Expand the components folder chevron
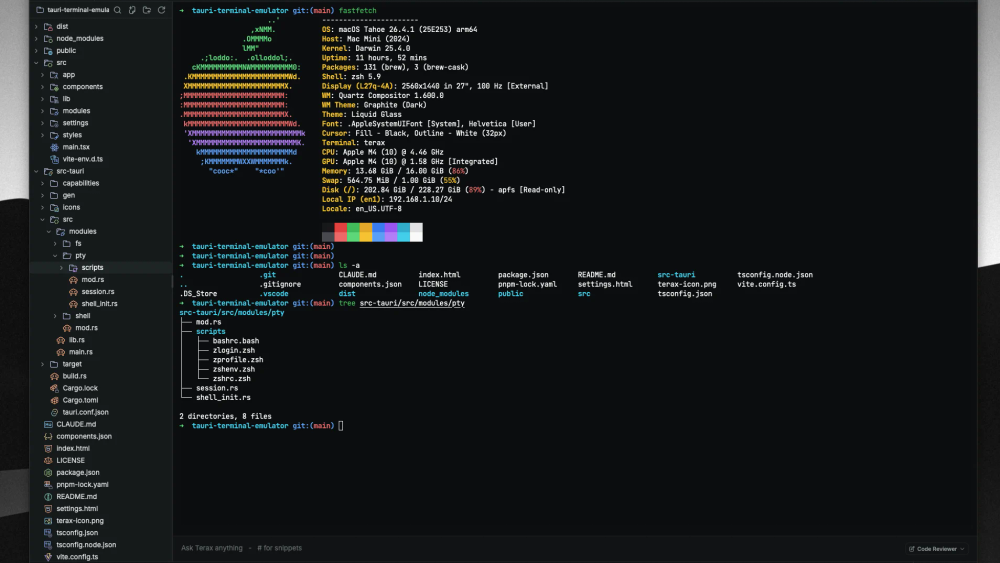Image resolution: width=1000 pixels, height=563 pixels. click(43, 87)
